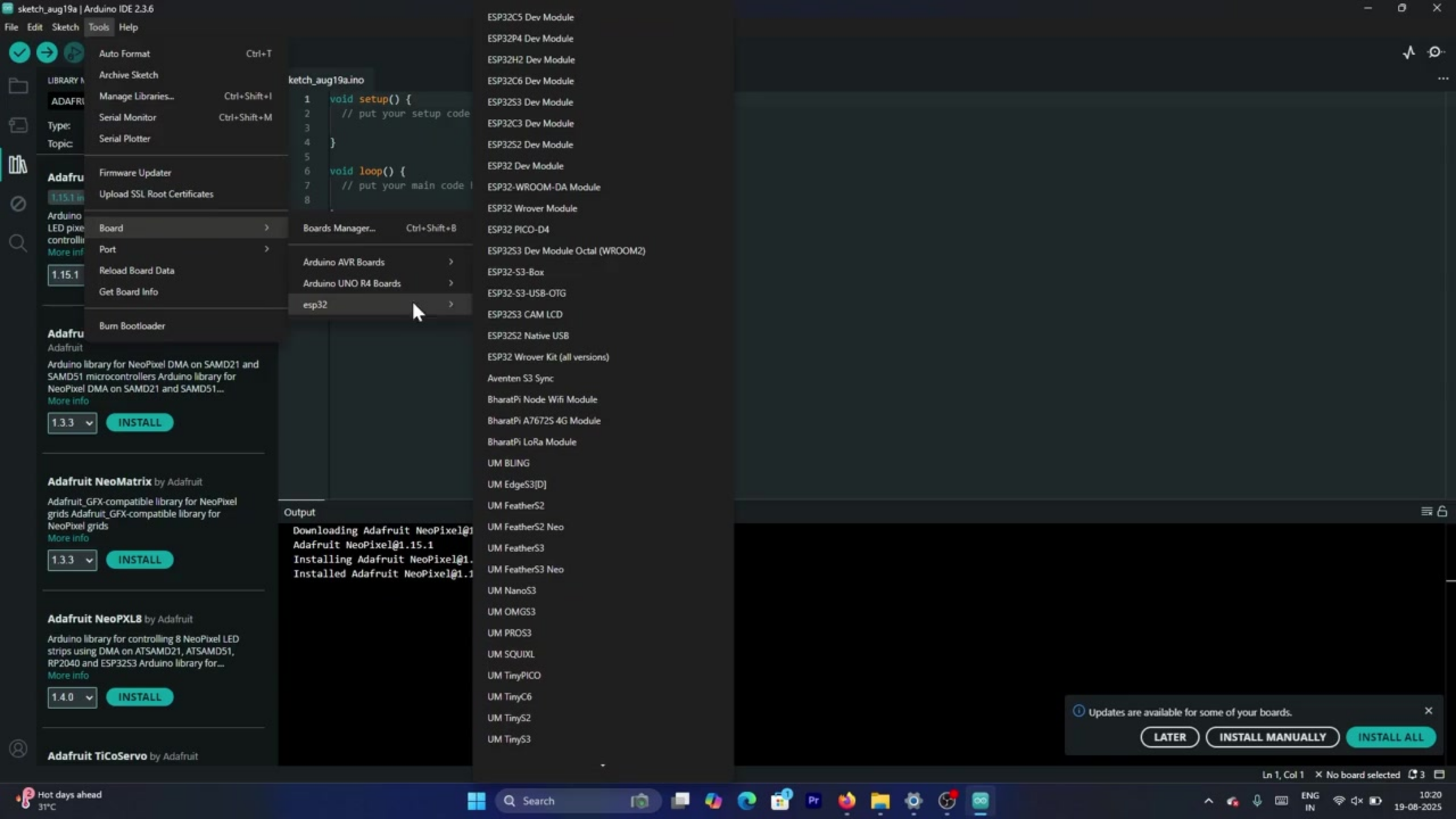Open Firefox from taskbar
This screenshot has width=1456, height=819.
(846, 801)
